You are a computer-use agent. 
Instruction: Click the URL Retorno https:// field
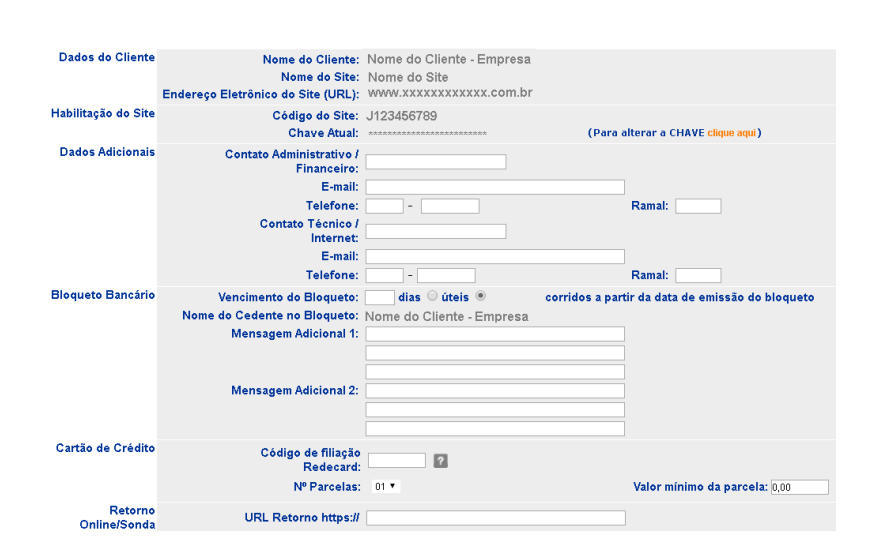(x=496, y=518)
